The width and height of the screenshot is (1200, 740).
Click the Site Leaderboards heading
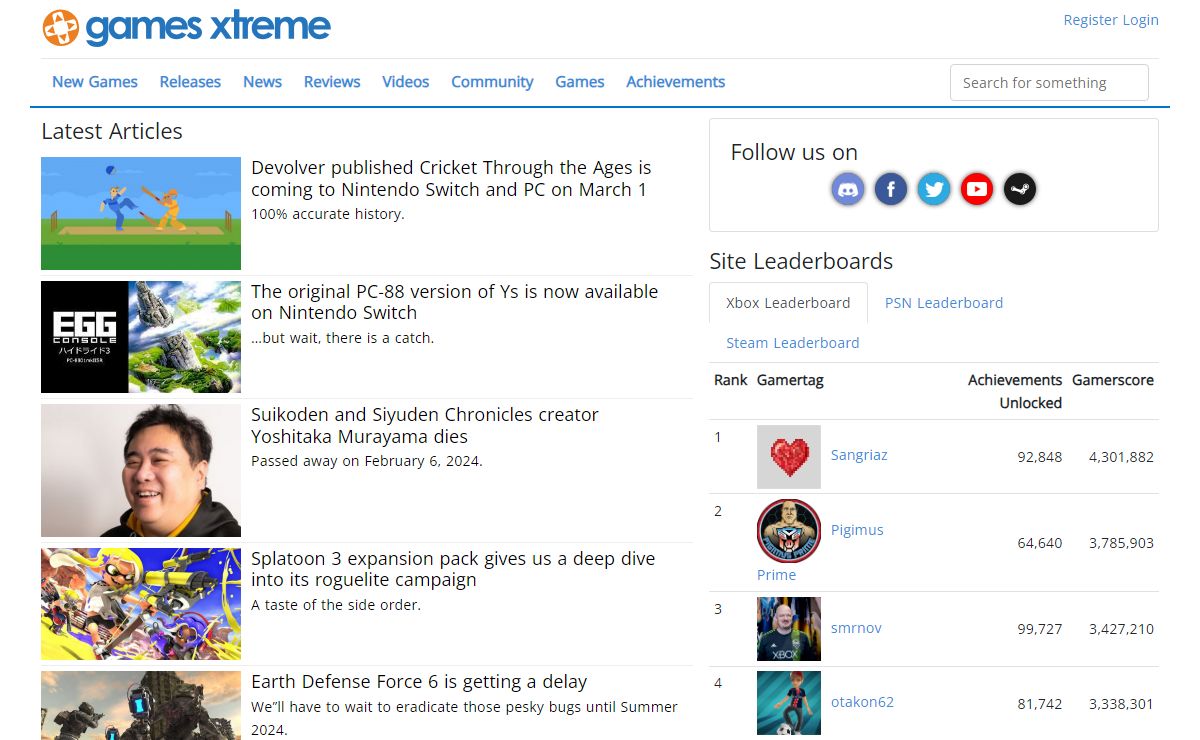(801, 262)
